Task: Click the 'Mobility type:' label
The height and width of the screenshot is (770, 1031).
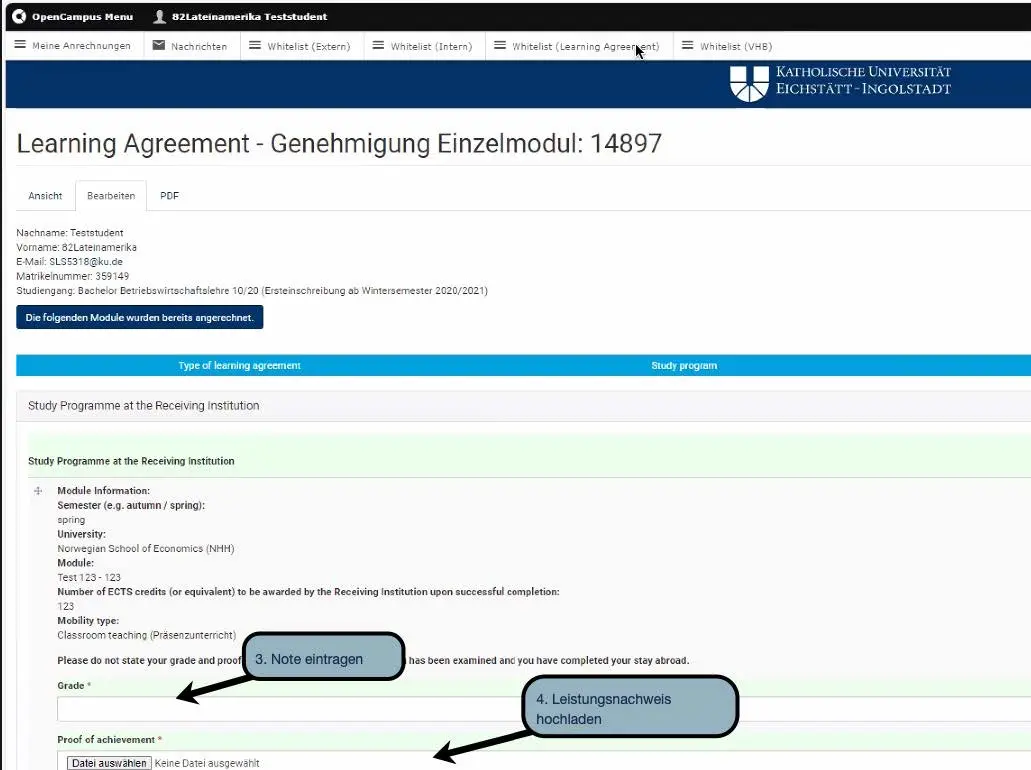Action: pyautogui.click(x=88, y=621)
